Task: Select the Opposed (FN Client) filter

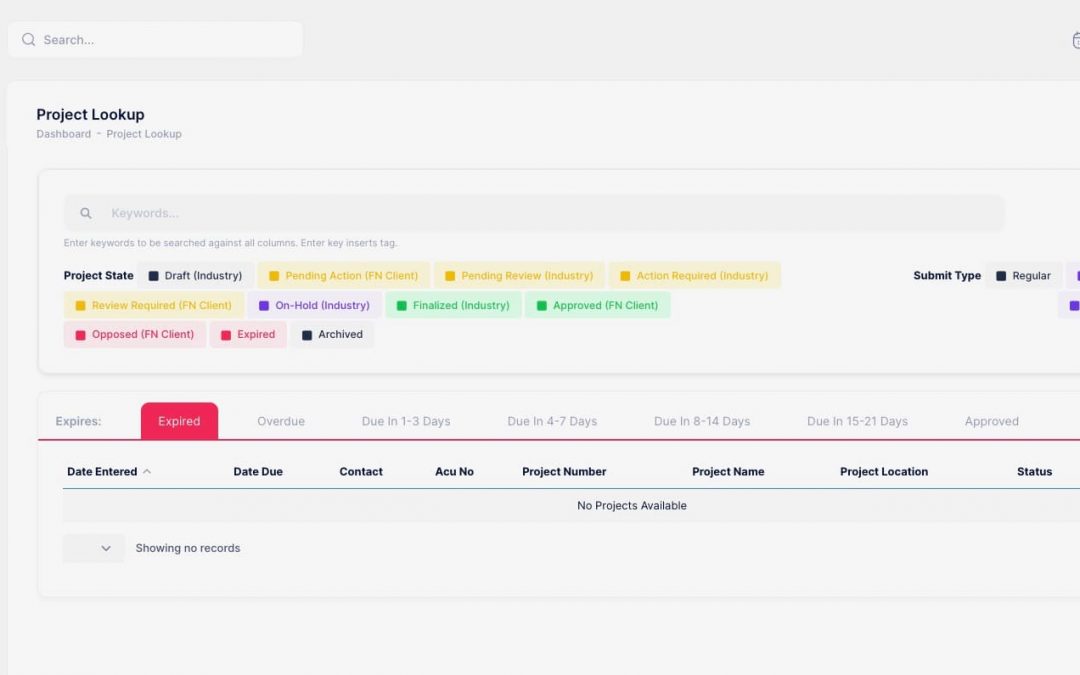Action: [134, 335]
